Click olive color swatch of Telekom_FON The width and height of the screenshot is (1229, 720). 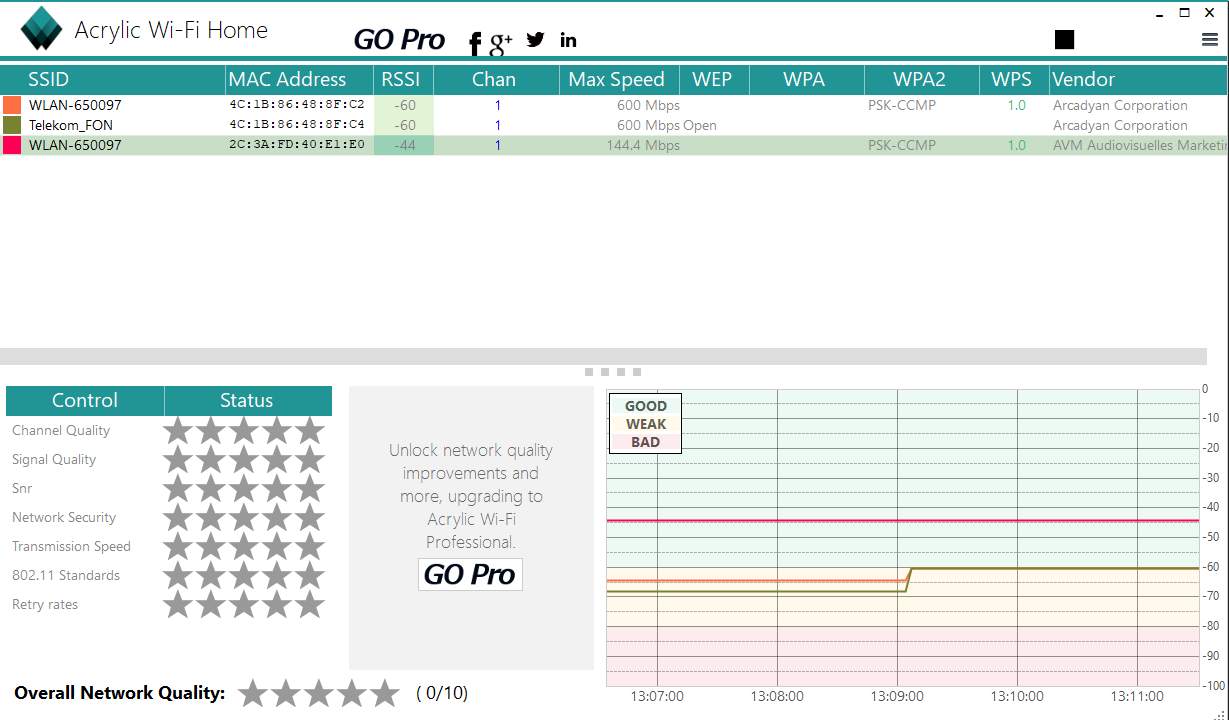(12, 125)
